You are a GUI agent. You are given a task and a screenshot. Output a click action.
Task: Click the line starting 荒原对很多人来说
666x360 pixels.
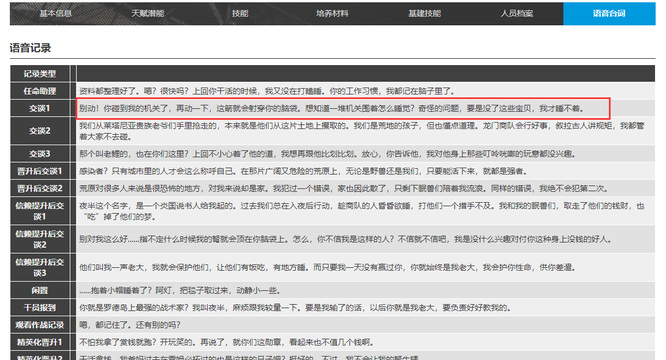[344, 188]
